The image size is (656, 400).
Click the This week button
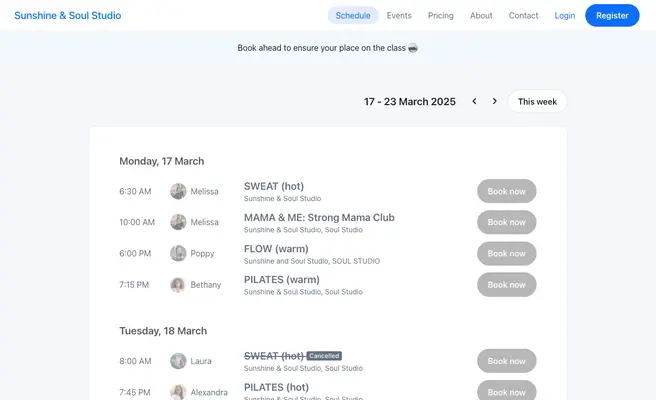[537, 101]
